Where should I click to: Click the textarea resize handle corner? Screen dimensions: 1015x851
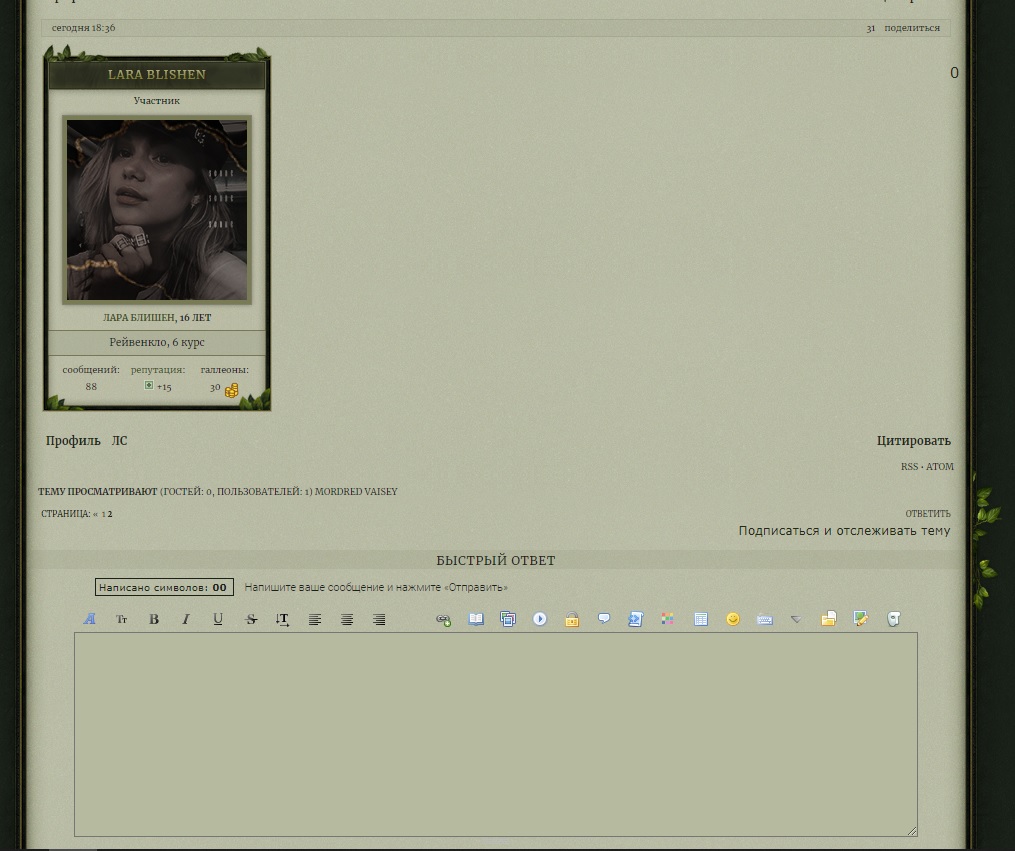coord(912,831)
